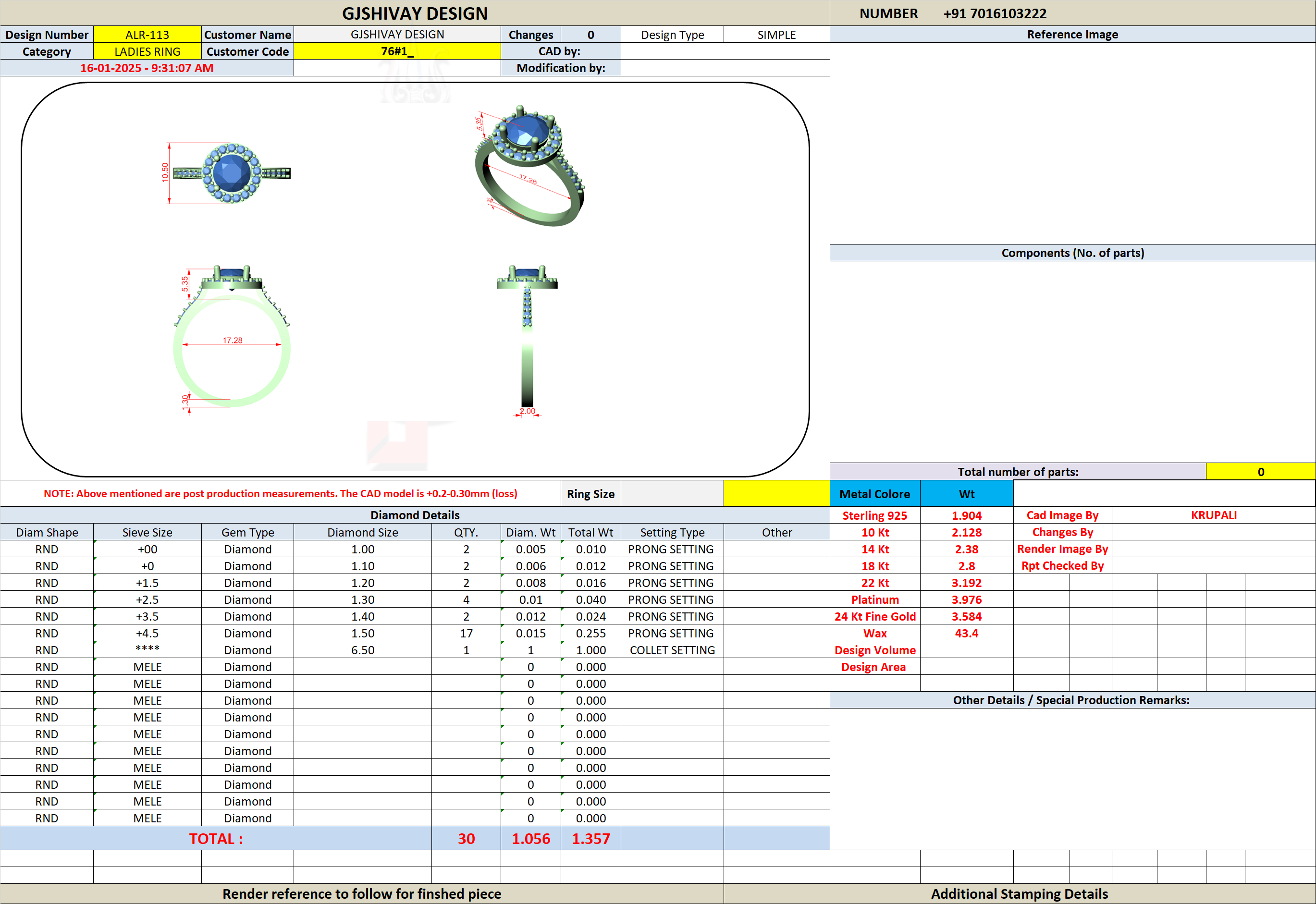
Task: Select the 22 Kt weight 3.192
Action: (967, 583)
